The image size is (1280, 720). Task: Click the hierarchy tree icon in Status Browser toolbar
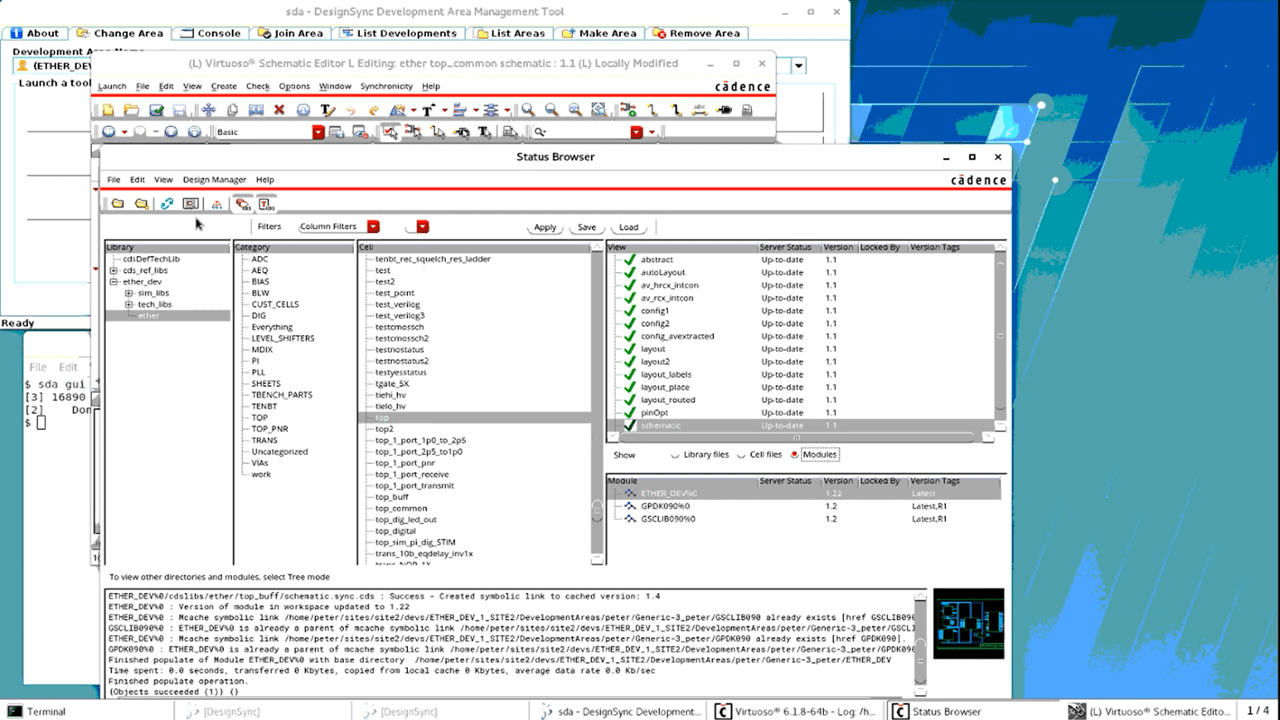[217, 204]
